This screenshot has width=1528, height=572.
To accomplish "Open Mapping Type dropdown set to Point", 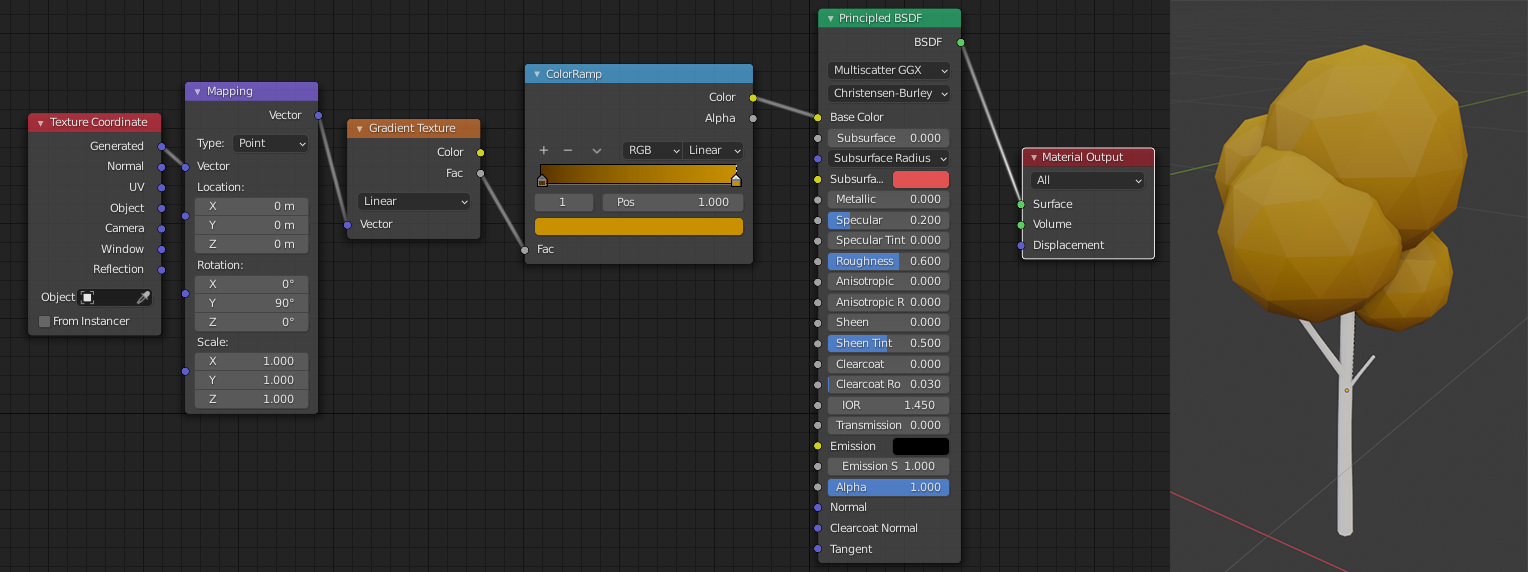I will coord(271,143).
